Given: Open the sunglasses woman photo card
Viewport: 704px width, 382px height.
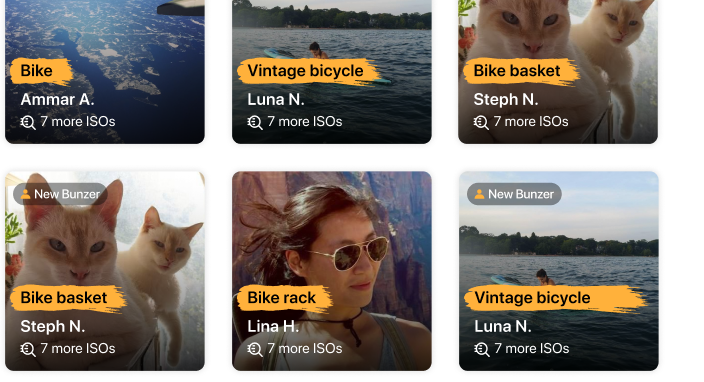Looking at the screenshot, I should [332, 271].
